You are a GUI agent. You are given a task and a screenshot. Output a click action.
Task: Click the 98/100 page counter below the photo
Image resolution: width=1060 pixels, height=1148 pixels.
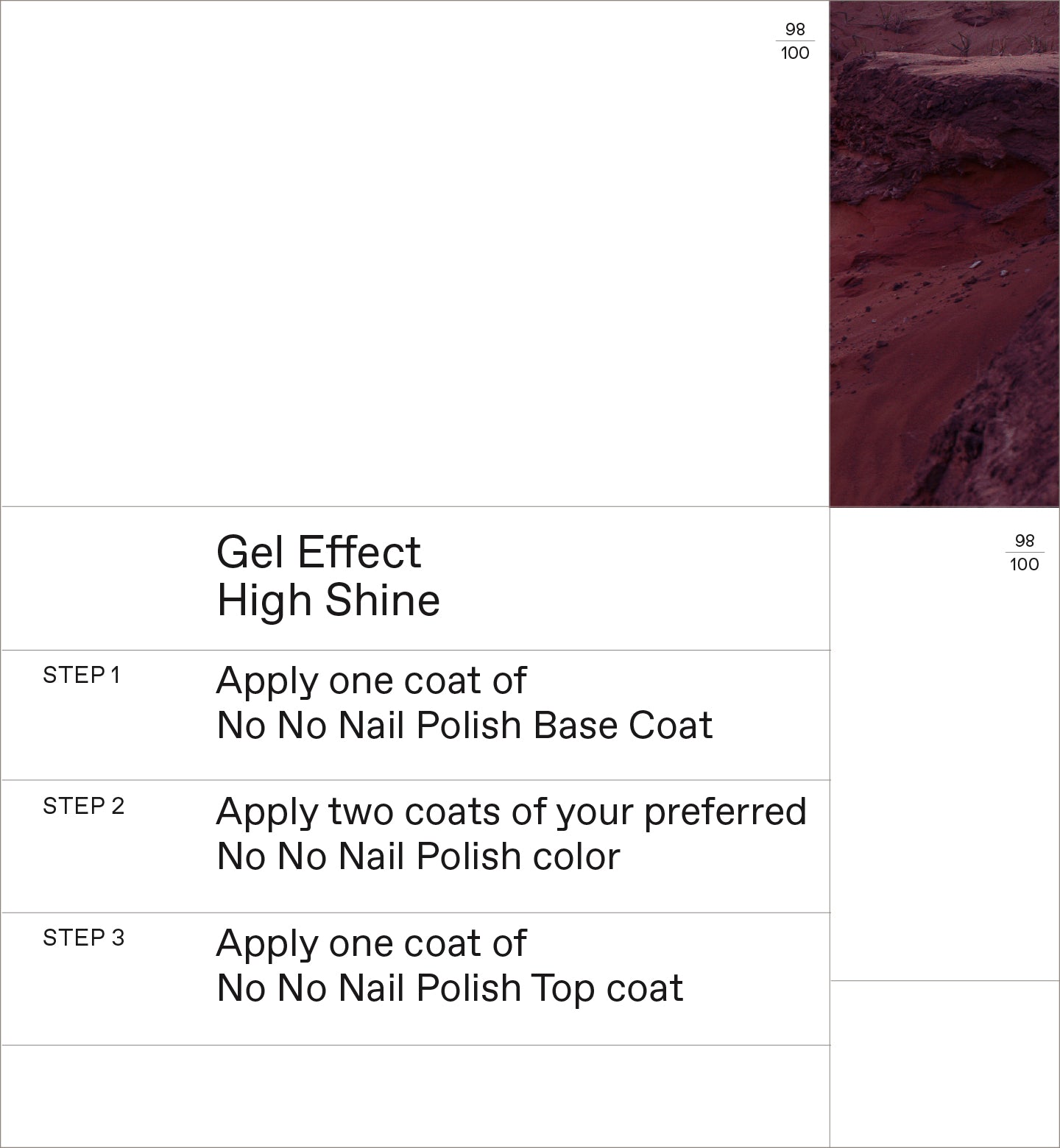pyautogui.click(x=1024, y=553)
